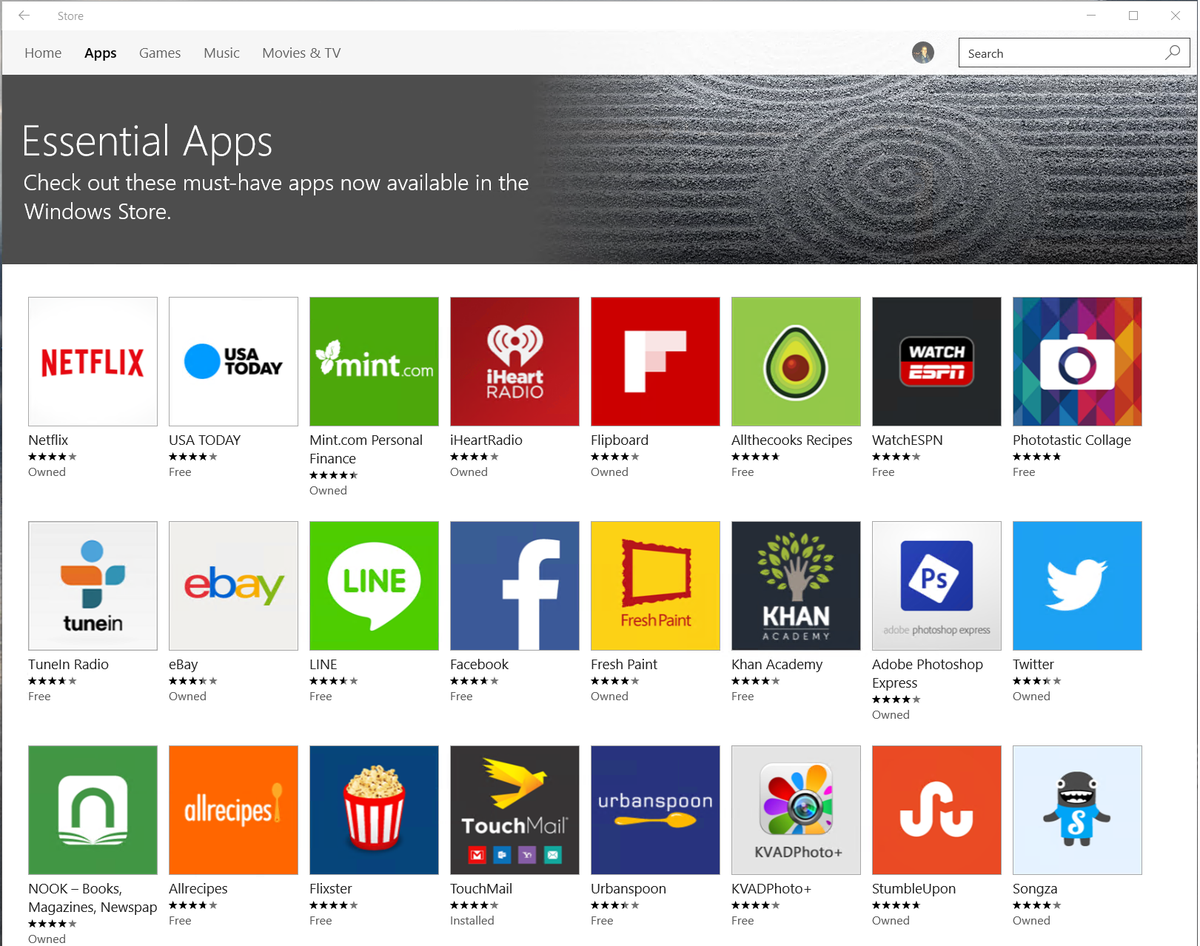Viewport: 1200px width, 946px height.
Task: Click the KVADPhoto+ title text
Action: [x=771, y=889]
